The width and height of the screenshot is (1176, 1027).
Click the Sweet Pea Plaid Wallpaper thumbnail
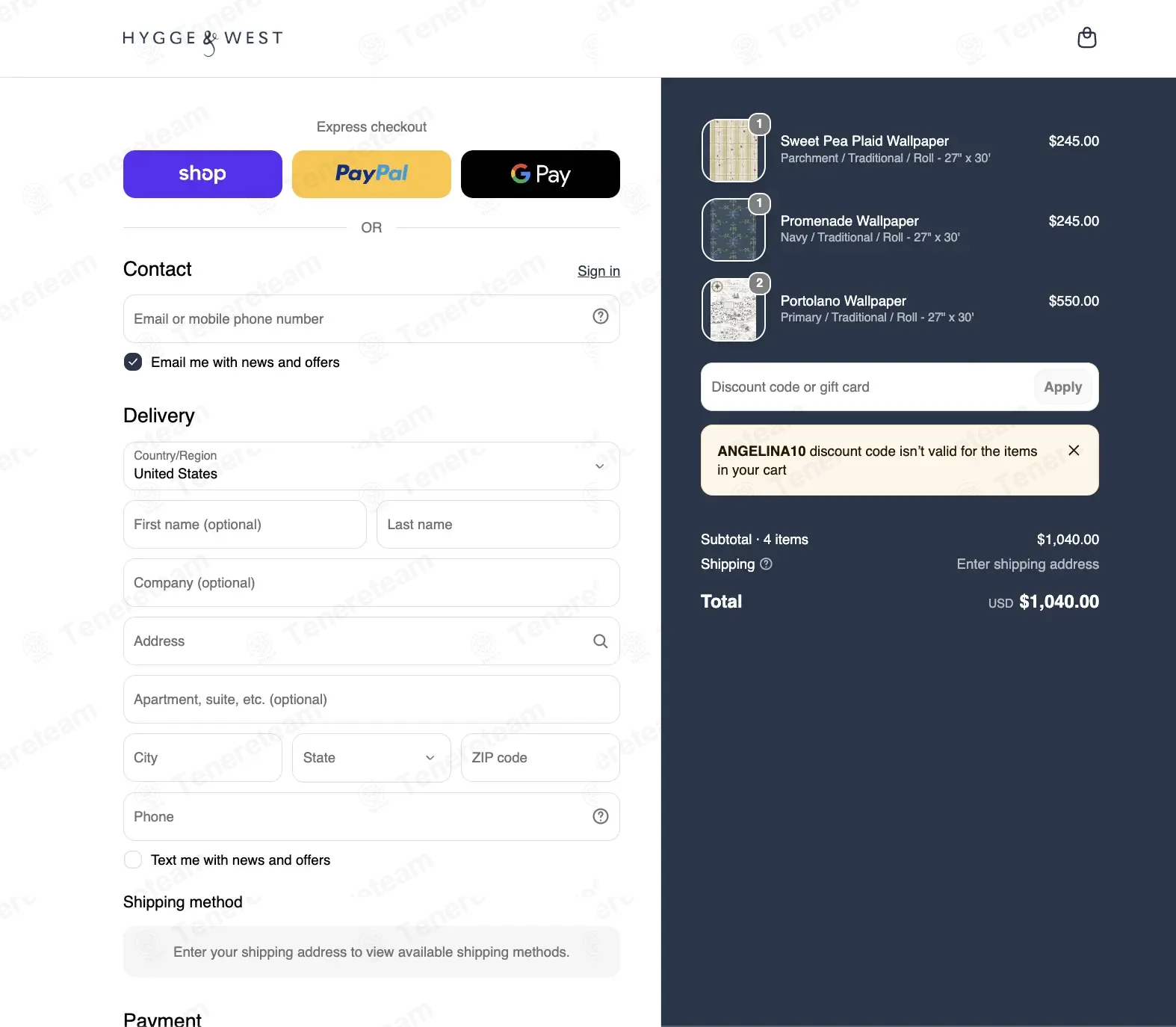tap(734, 150)
